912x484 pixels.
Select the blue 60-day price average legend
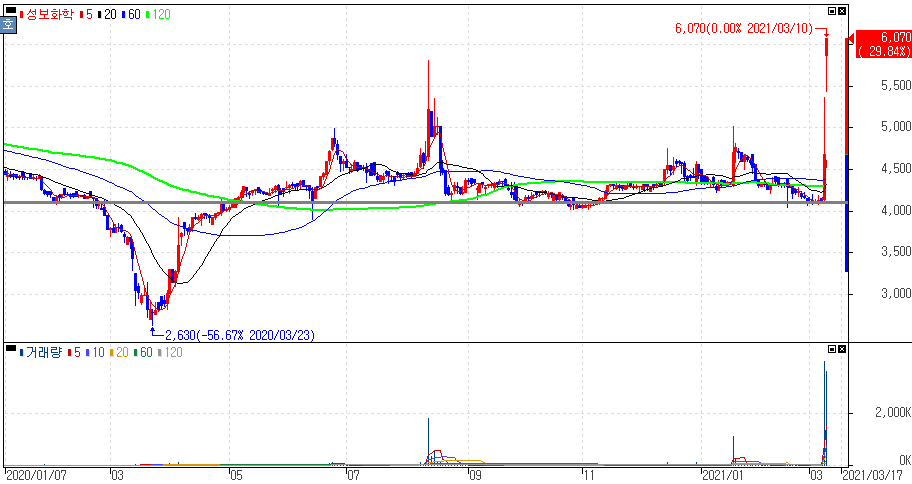pyautogui.click(x=131, y=15)
